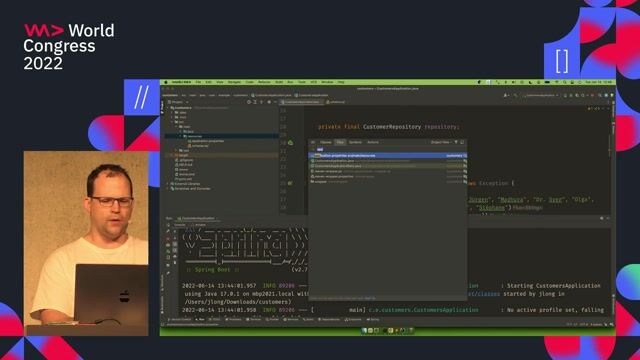The image size is (640, 360).
Task: Click the Search Everywhere magnifier in toolbar
Action: tap(600, 95)
